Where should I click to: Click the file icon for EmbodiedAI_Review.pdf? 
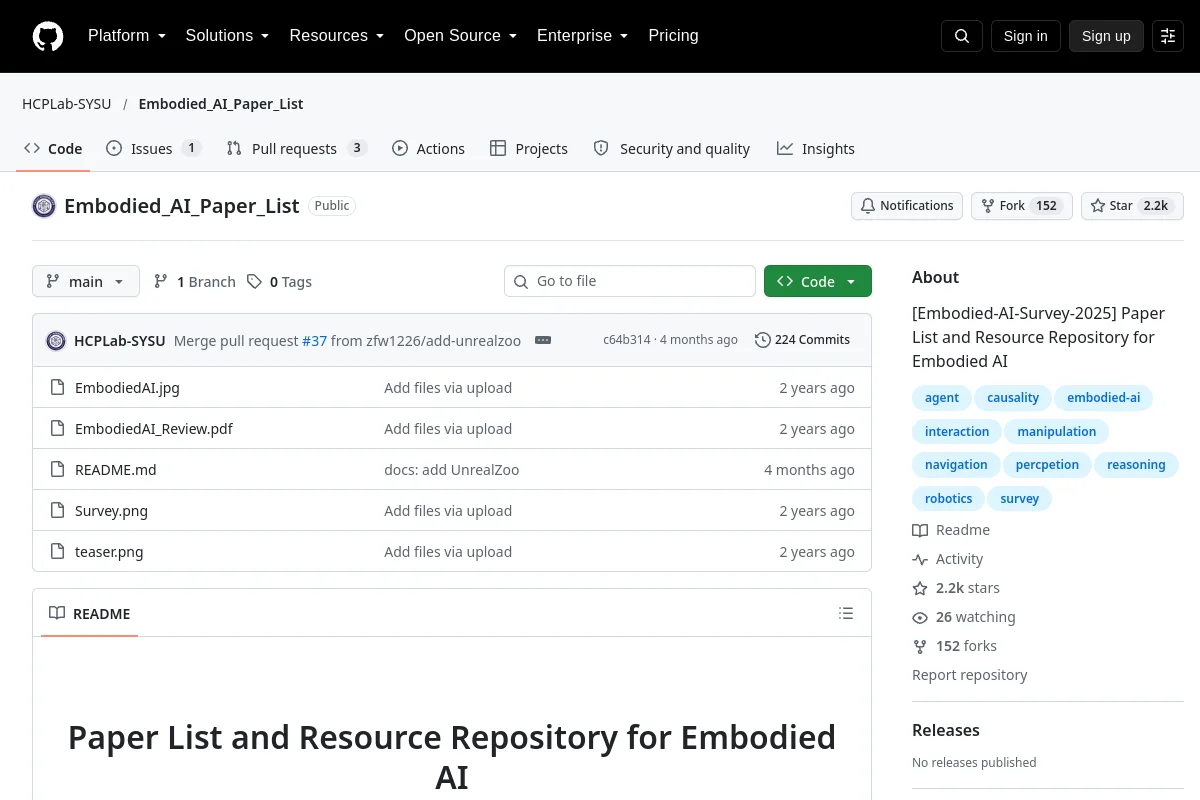(57, 429)
